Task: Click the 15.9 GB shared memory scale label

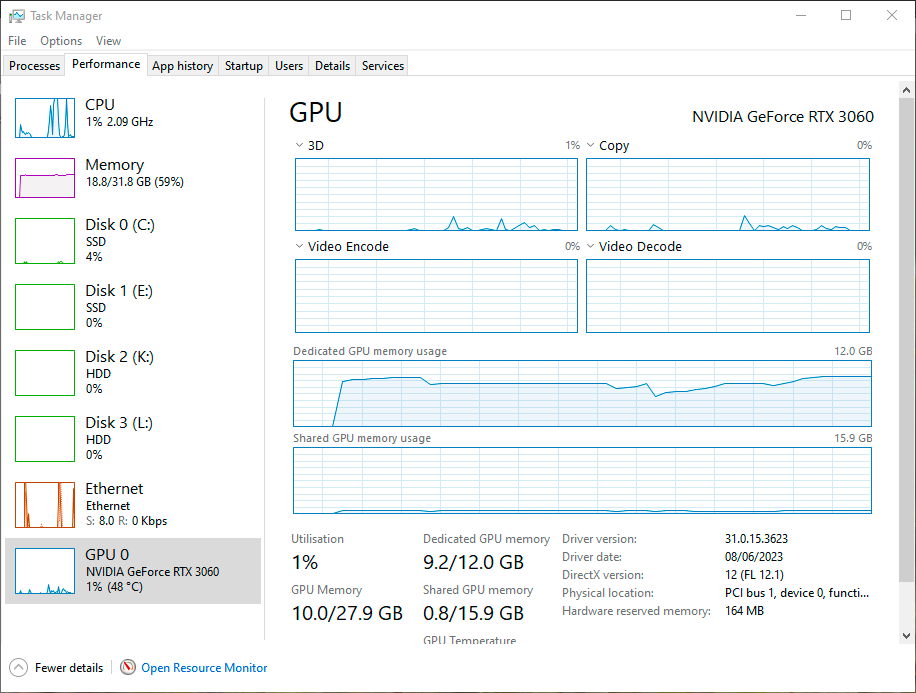Action: point(853,438)
